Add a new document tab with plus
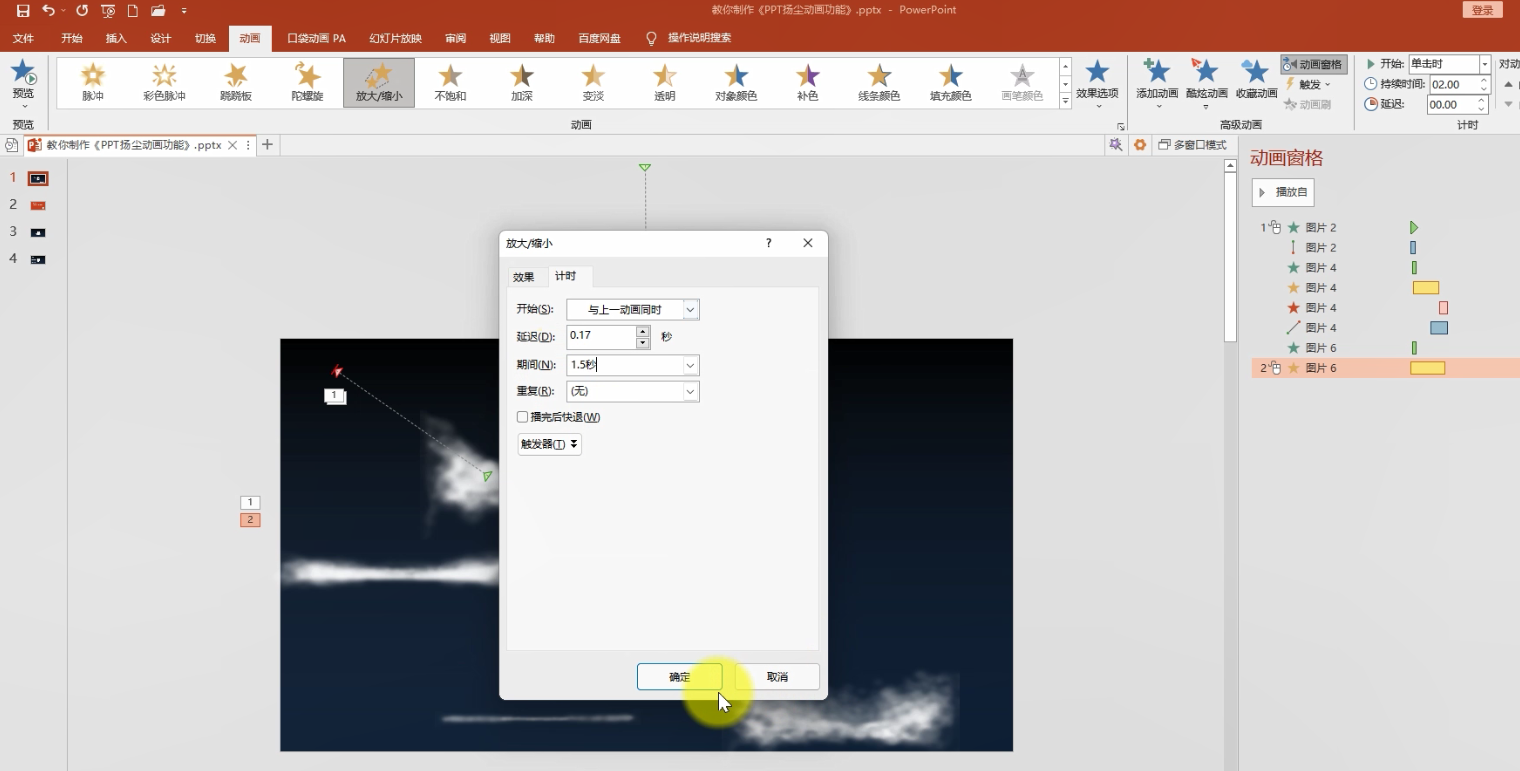1520x771 pixels. coord(267,145)
